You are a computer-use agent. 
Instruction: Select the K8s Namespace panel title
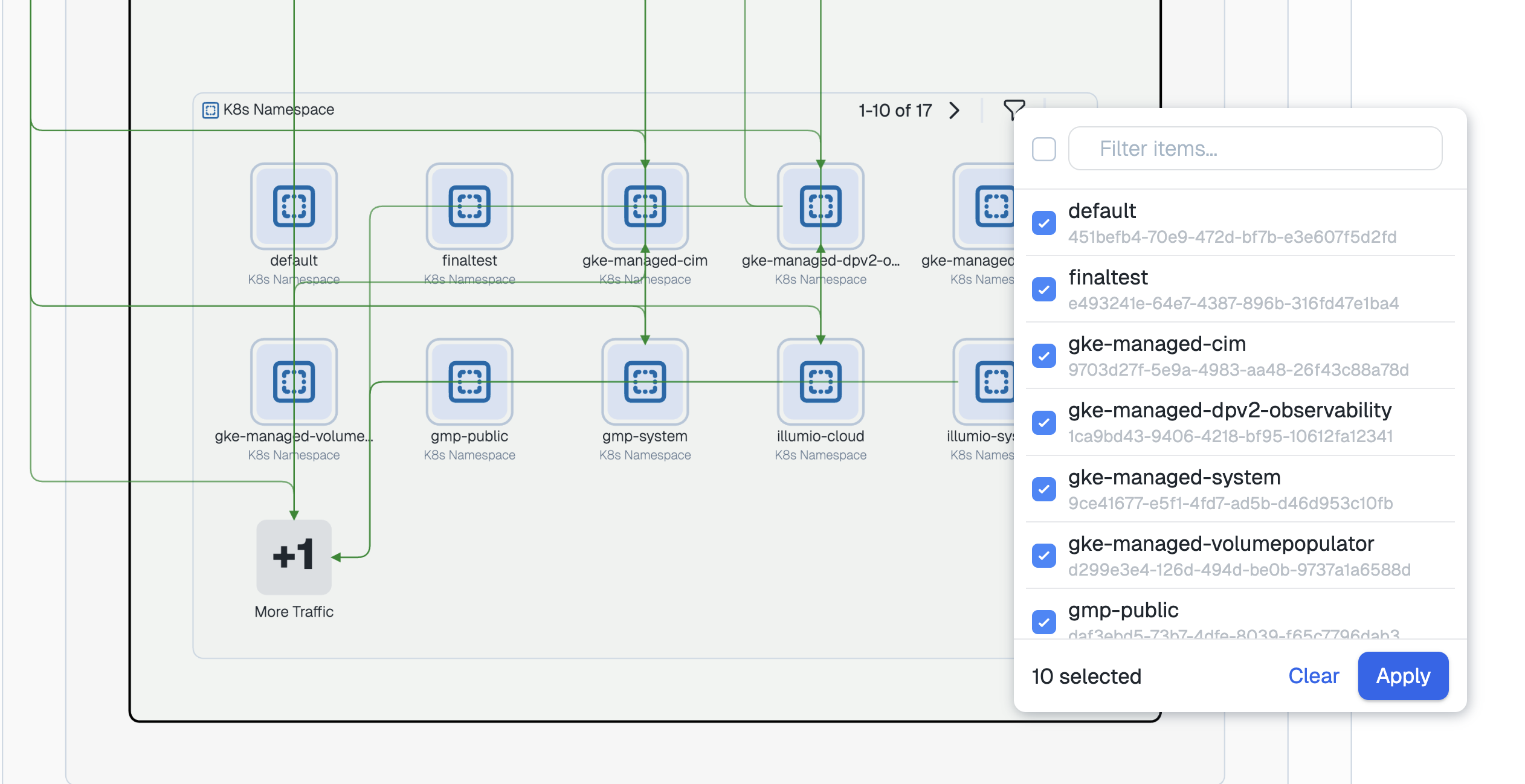[279, 109]
